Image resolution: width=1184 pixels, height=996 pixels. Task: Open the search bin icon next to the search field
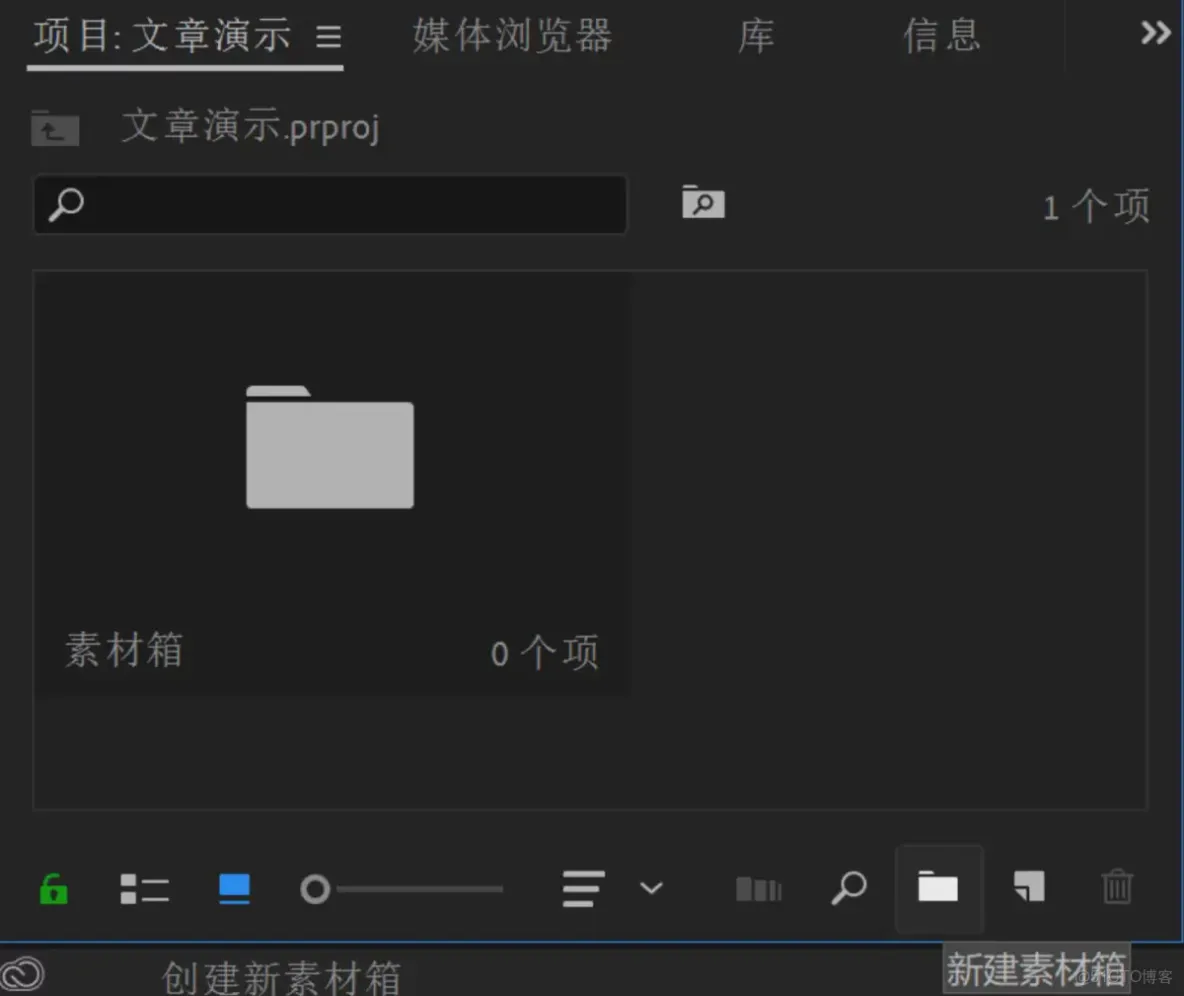pos(703,203)
